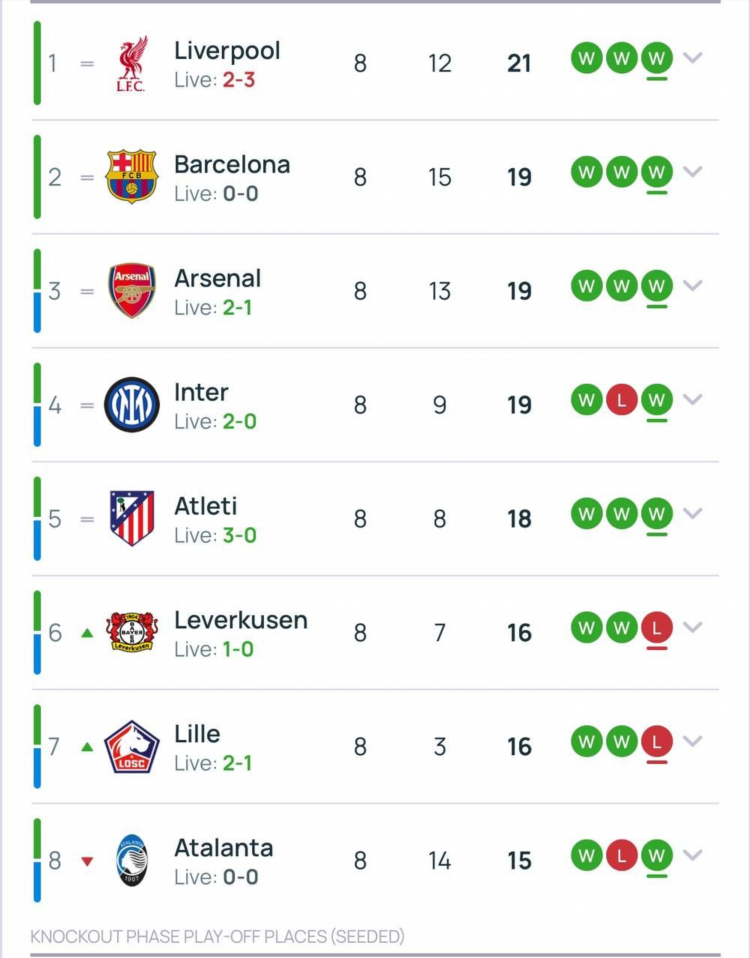Click the Arsenal club crest
Screen dimensions: 750x958
tap(132, 291)
